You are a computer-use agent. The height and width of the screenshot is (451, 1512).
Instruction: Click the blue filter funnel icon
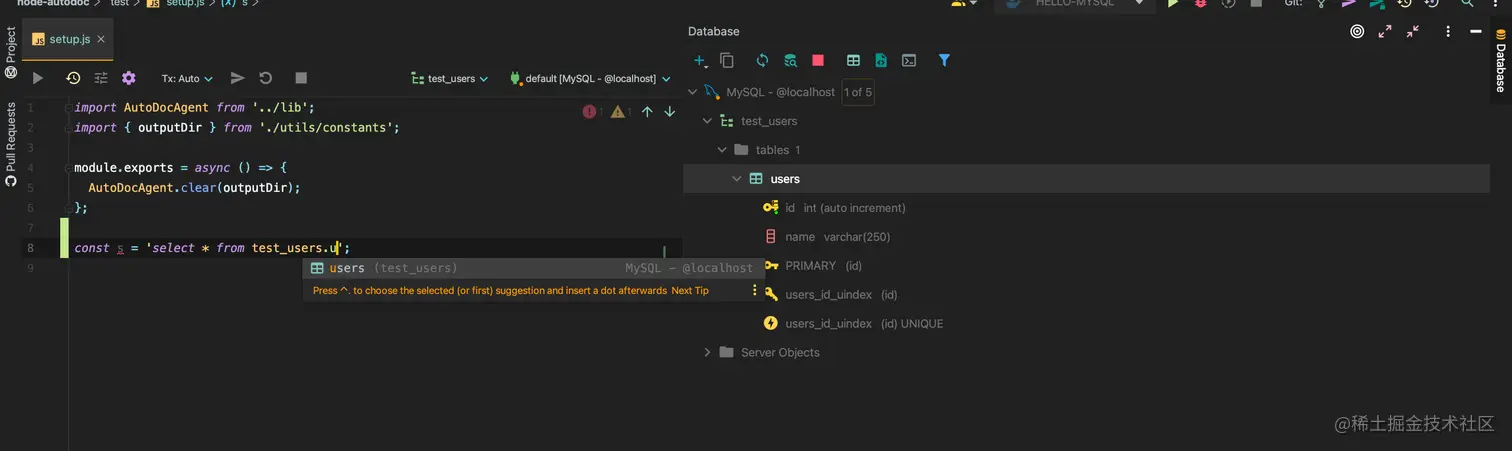coord(944,61)
